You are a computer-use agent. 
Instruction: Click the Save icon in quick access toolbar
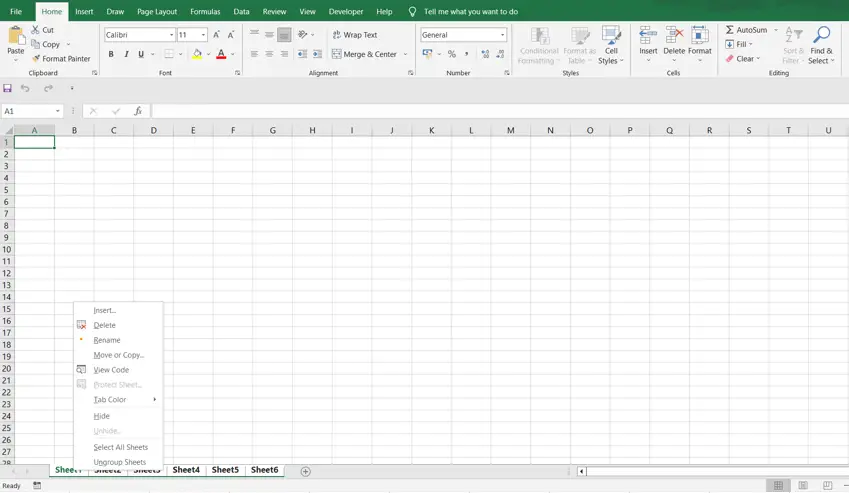(7, 88)
